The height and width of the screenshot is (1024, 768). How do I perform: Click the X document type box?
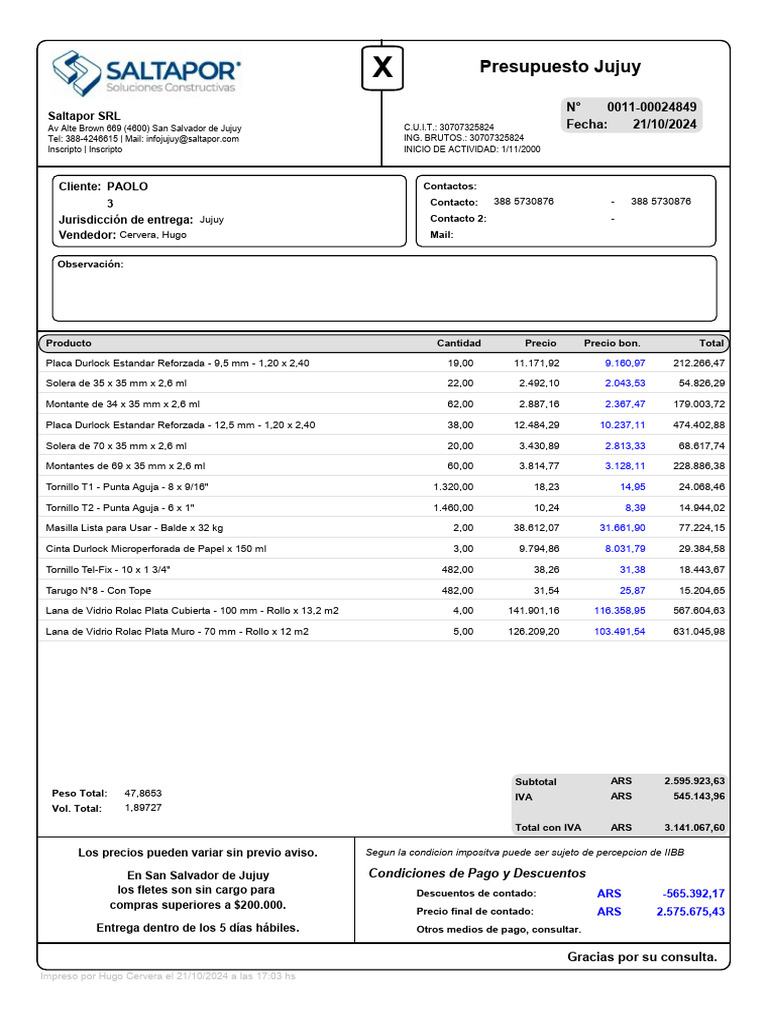pos(383,67)
